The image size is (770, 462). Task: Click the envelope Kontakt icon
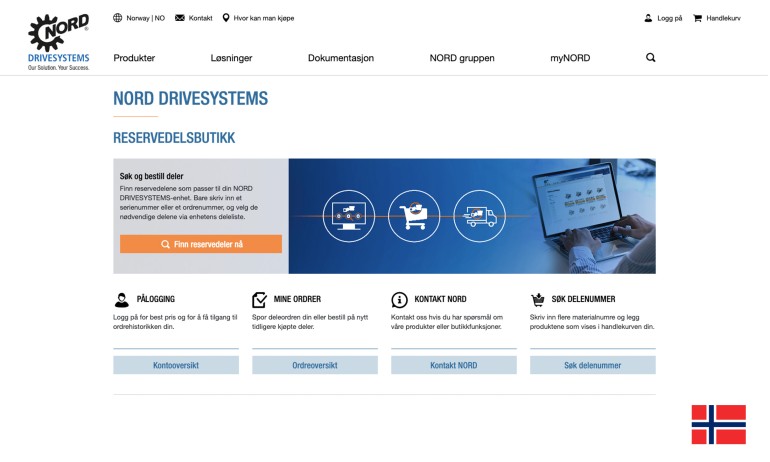(x=180, y=18)
